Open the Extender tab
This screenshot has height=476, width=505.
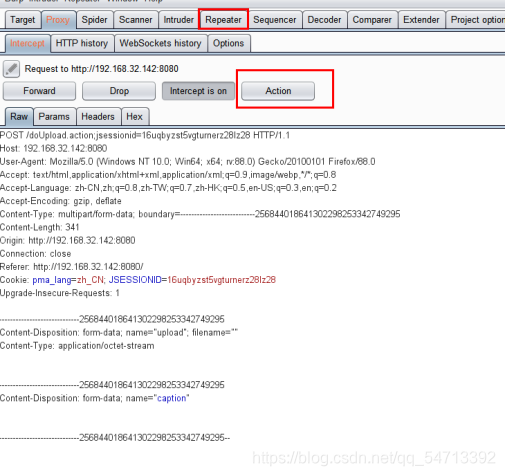(421, 20)
